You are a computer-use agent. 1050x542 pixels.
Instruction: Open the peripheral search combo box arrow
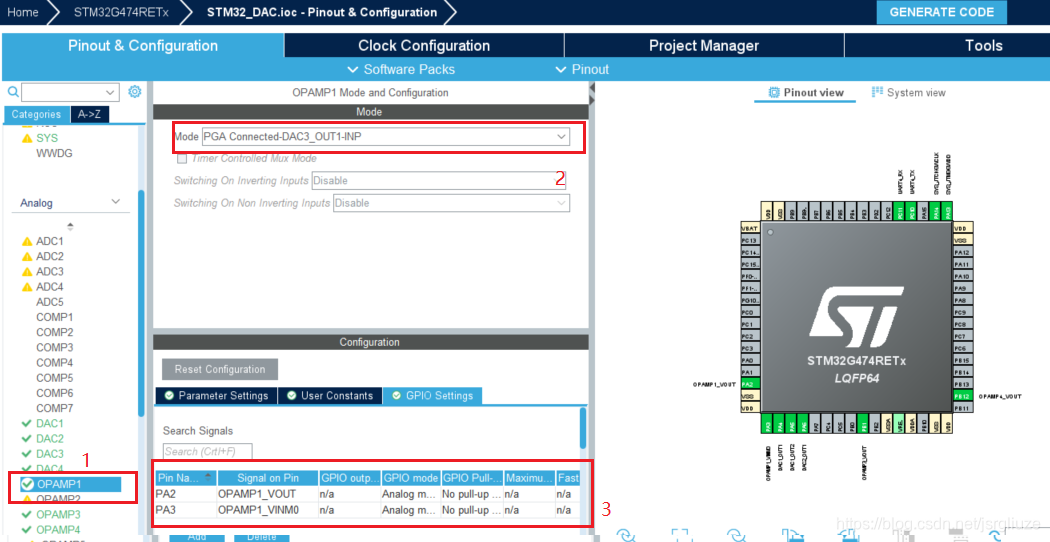pyautogui.click(x=110, y=92)
